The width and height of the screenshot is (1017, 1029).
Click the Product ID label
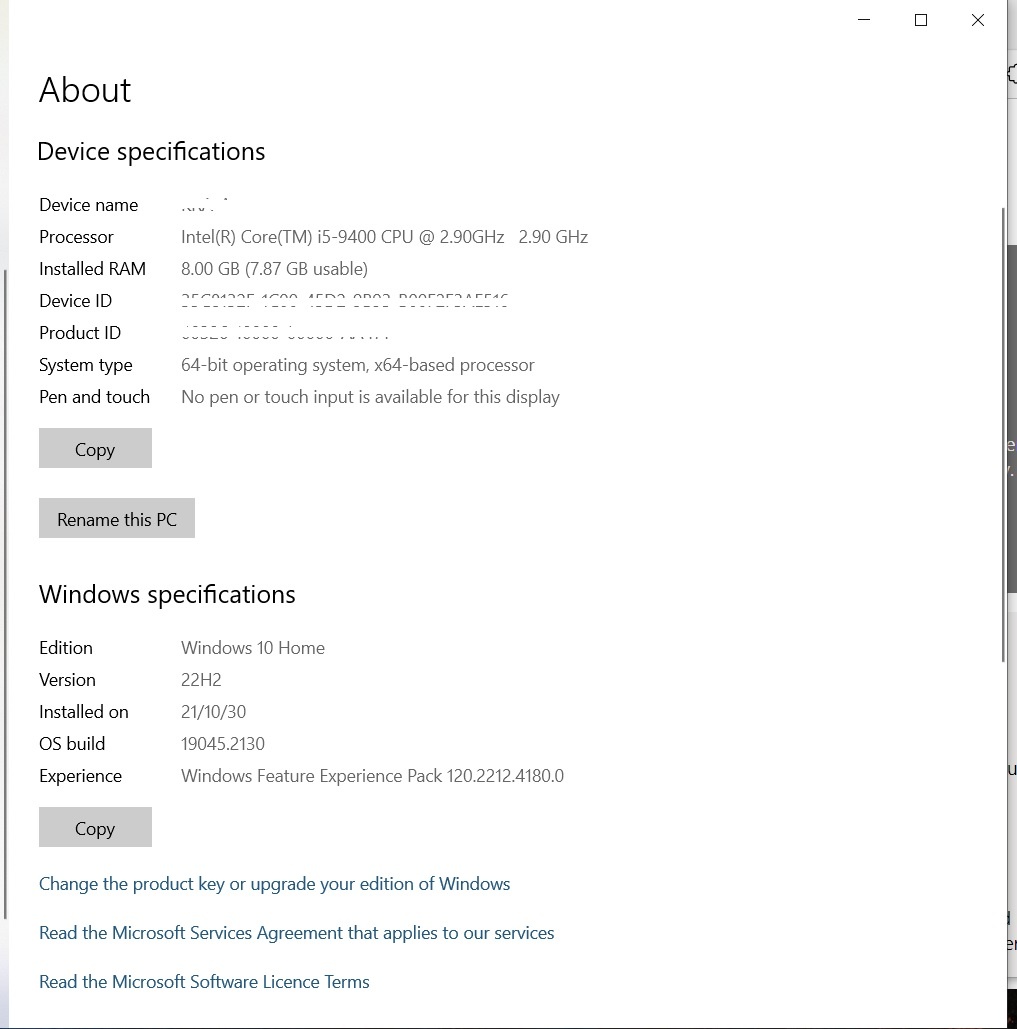point(80,333)
